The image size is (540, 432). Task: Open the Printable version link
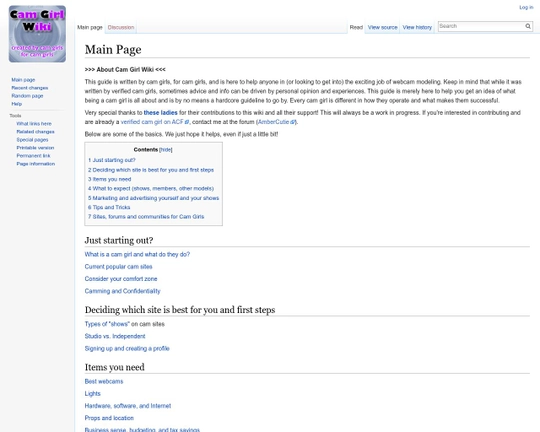pyautogui.click(x=35, y=148)
